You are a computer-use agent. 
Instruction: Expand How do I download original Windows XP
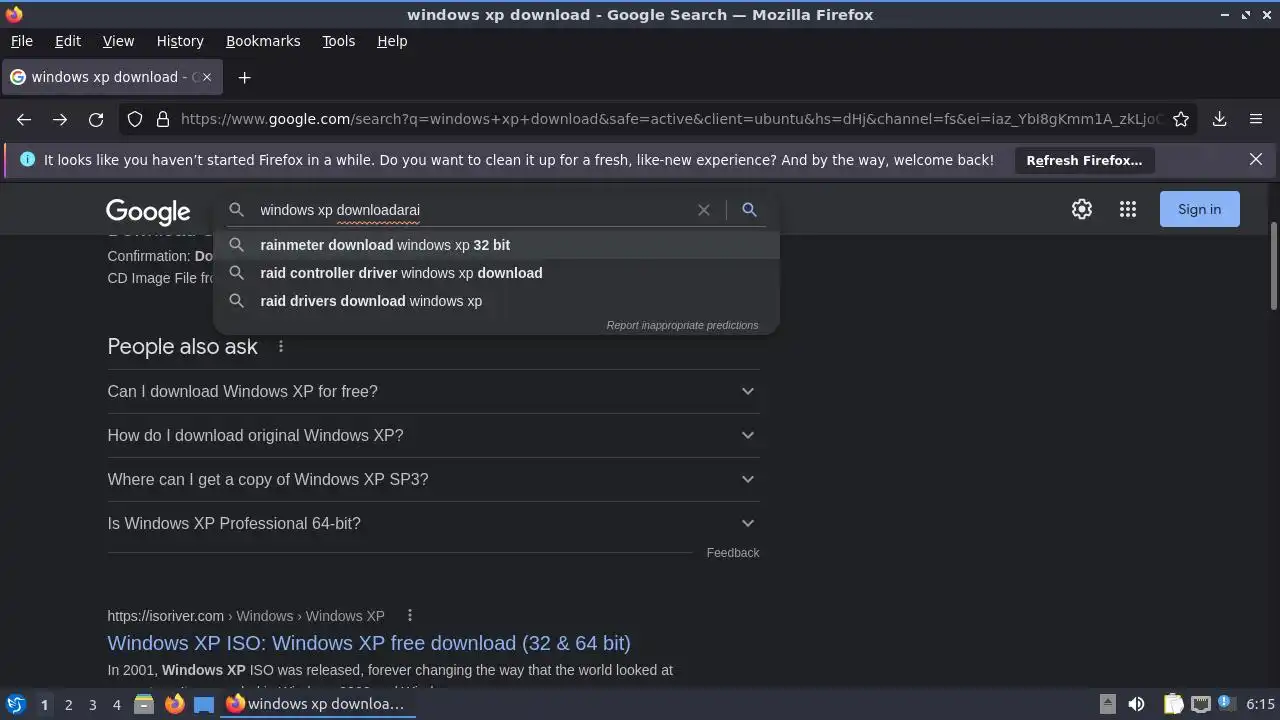pos(433,435)
